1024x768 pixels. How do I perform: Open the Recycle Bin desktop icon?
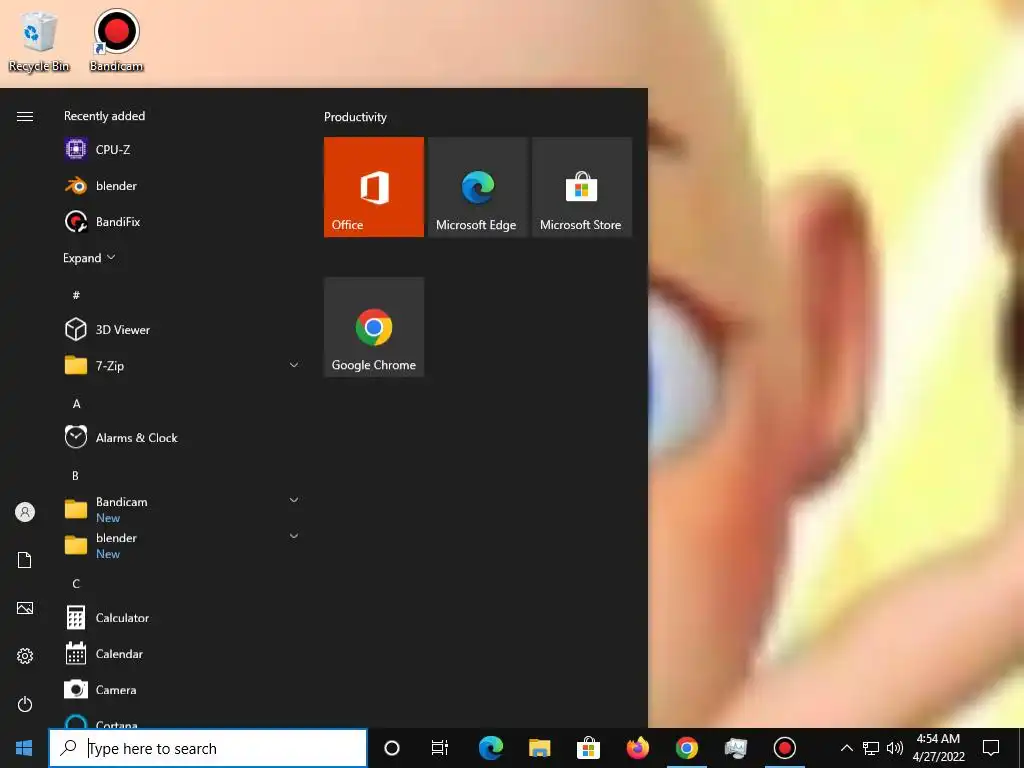tap(39, 42)
